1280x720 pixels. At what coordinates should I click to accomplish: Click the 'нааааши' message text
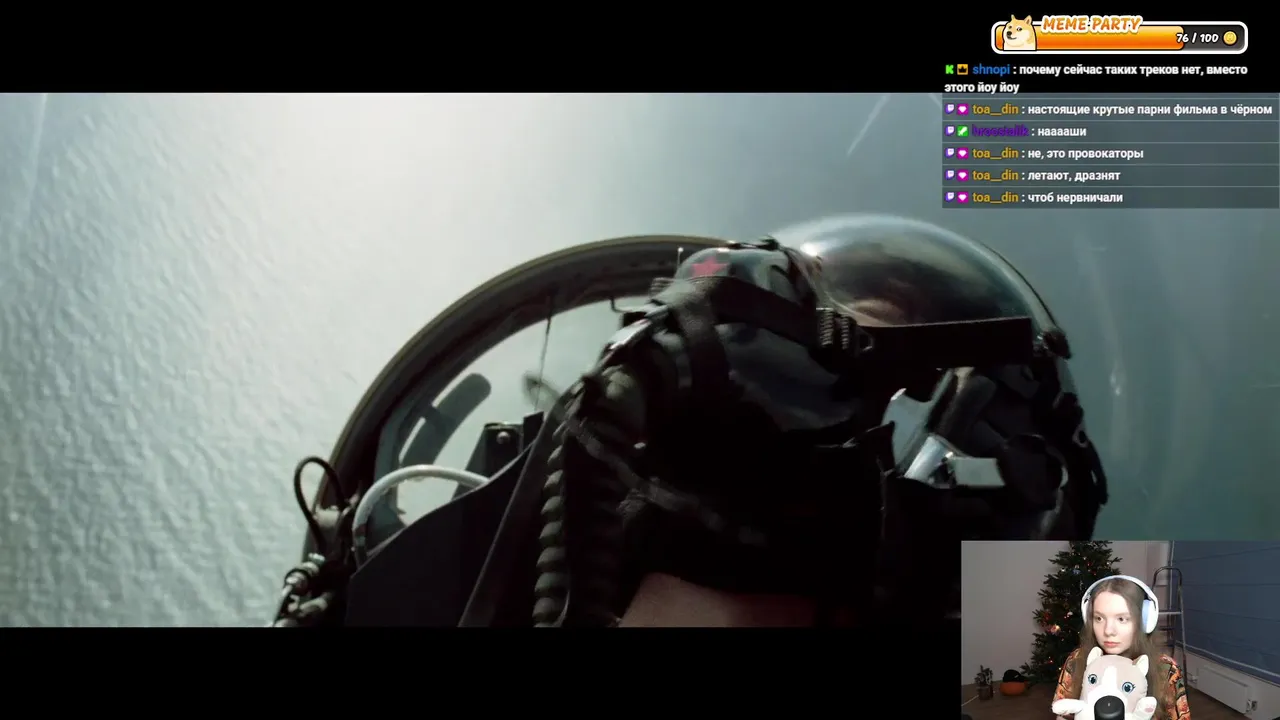pyautogui.click(x=1062, y=132)
